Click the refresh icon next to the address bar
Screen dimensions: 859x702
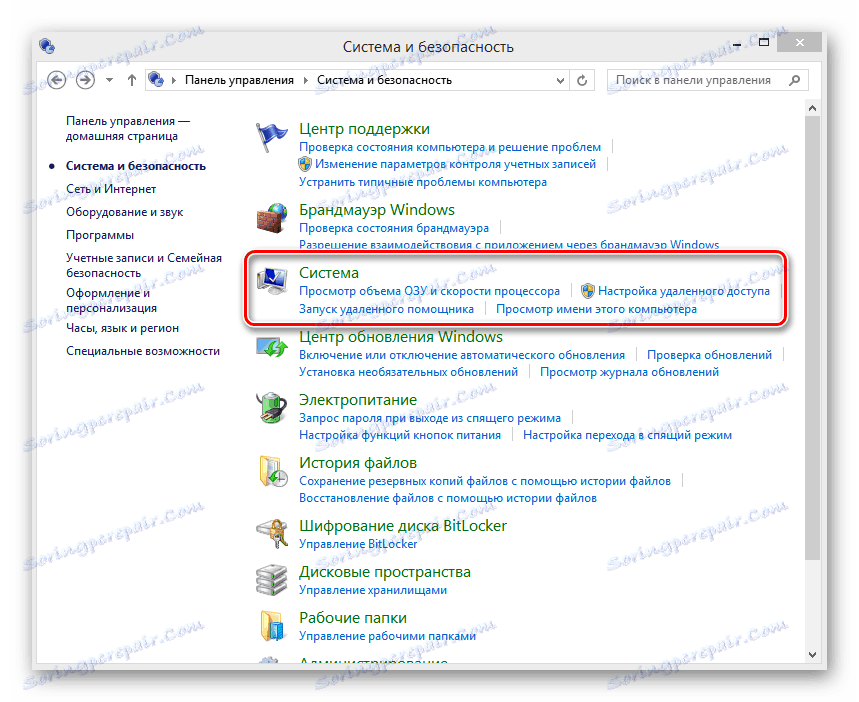[582, 79]
